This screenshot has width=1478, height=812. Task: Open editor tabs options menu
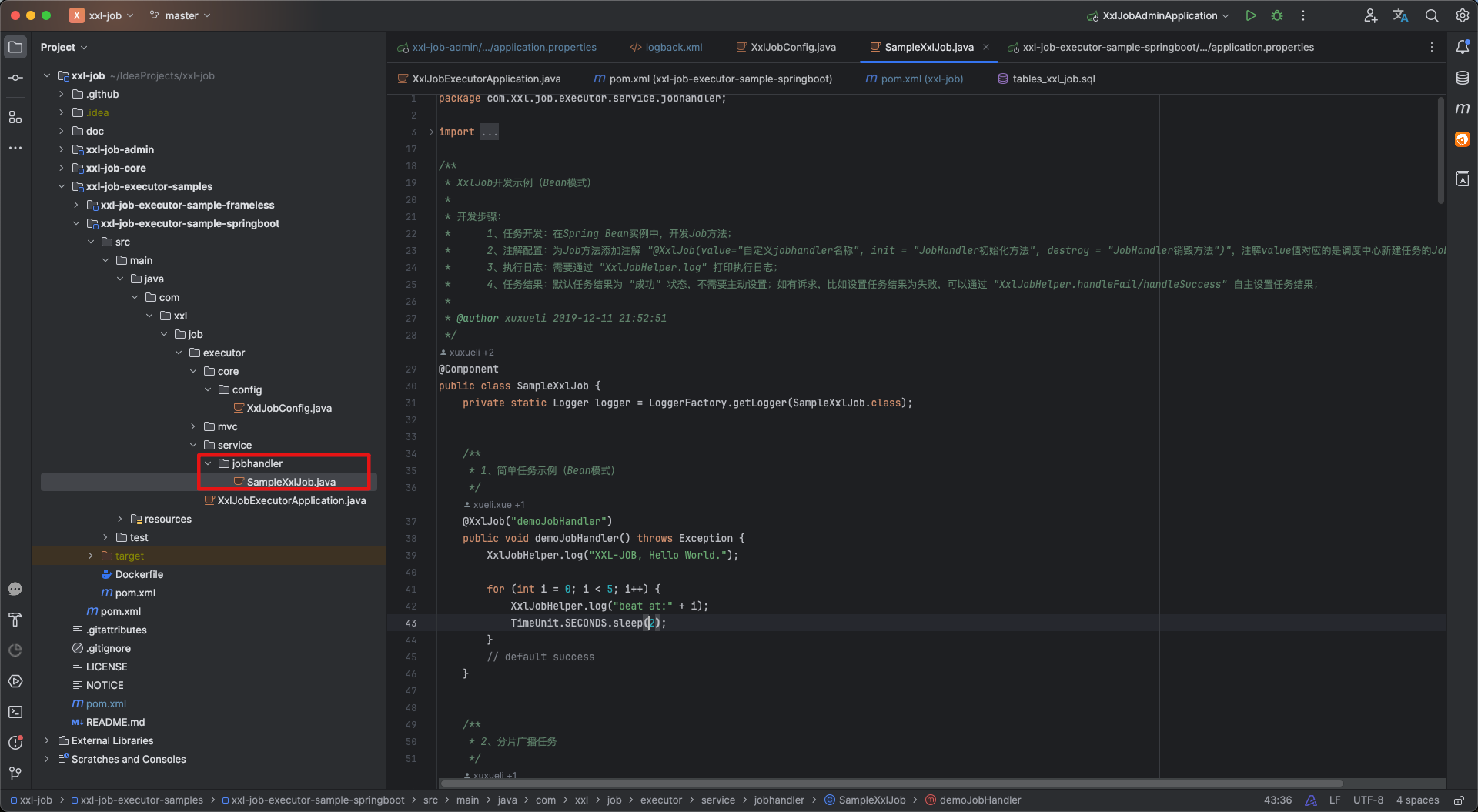1432,47
